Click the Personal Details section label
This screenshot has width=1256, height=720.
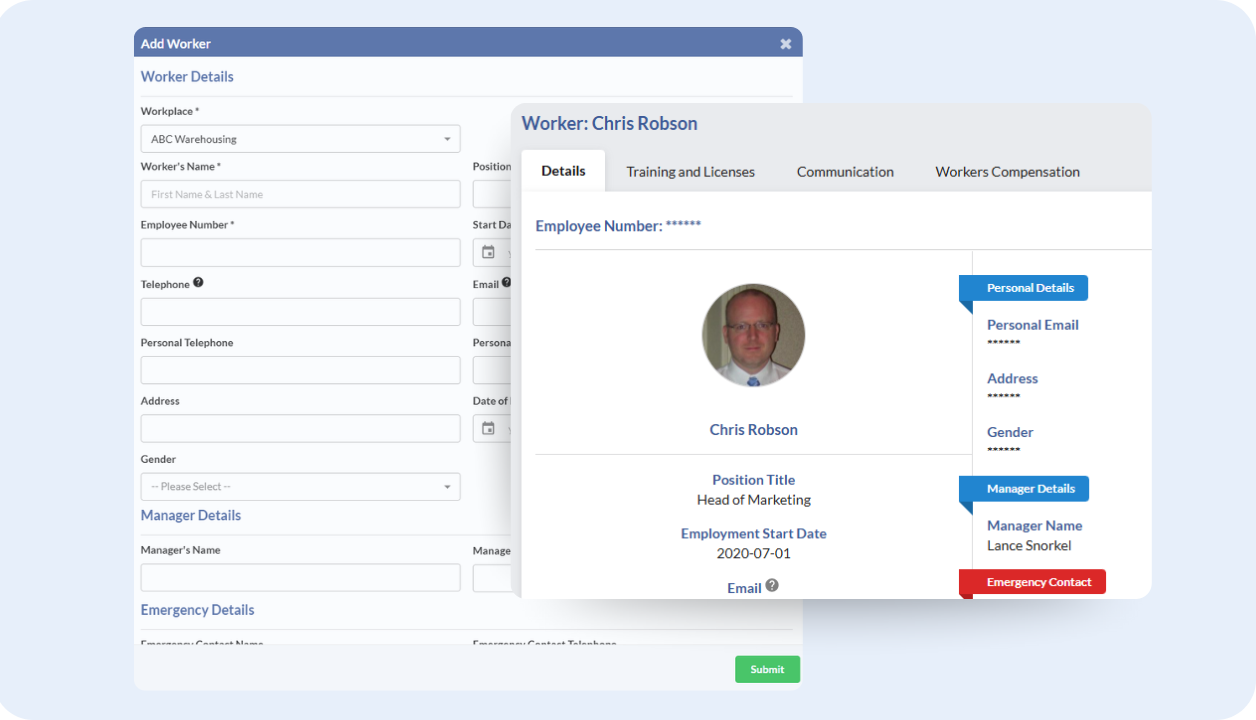coord(1029,288)
